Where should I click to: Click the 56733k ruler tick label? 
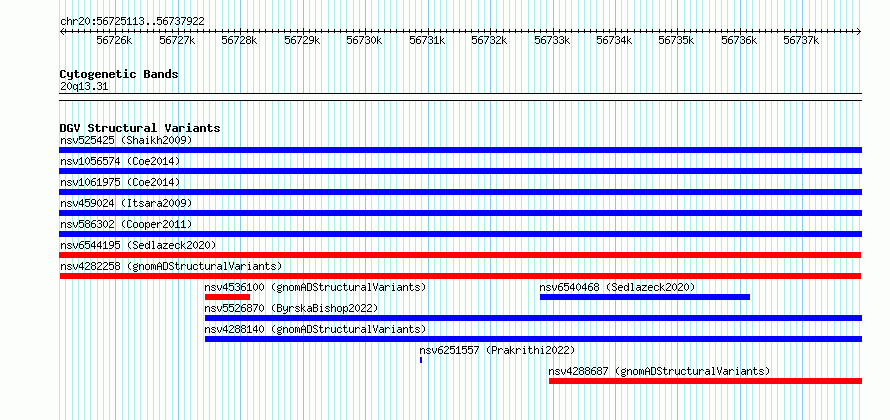click(552, 40)
